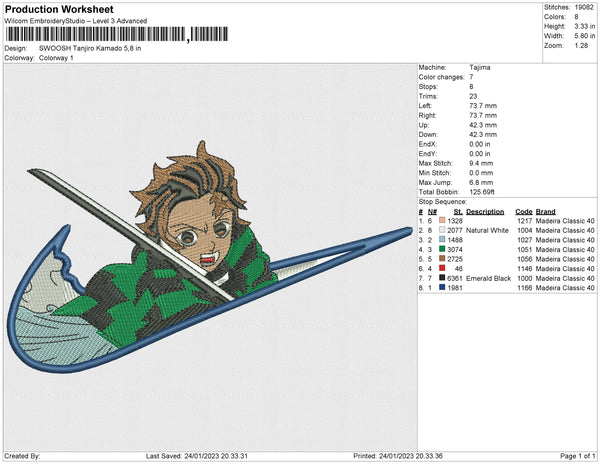Image resolution: width=600 pixels, height=464 pixels.
Task: Click the 'Production Worksheet' heading
Action: tap(59, 10)
